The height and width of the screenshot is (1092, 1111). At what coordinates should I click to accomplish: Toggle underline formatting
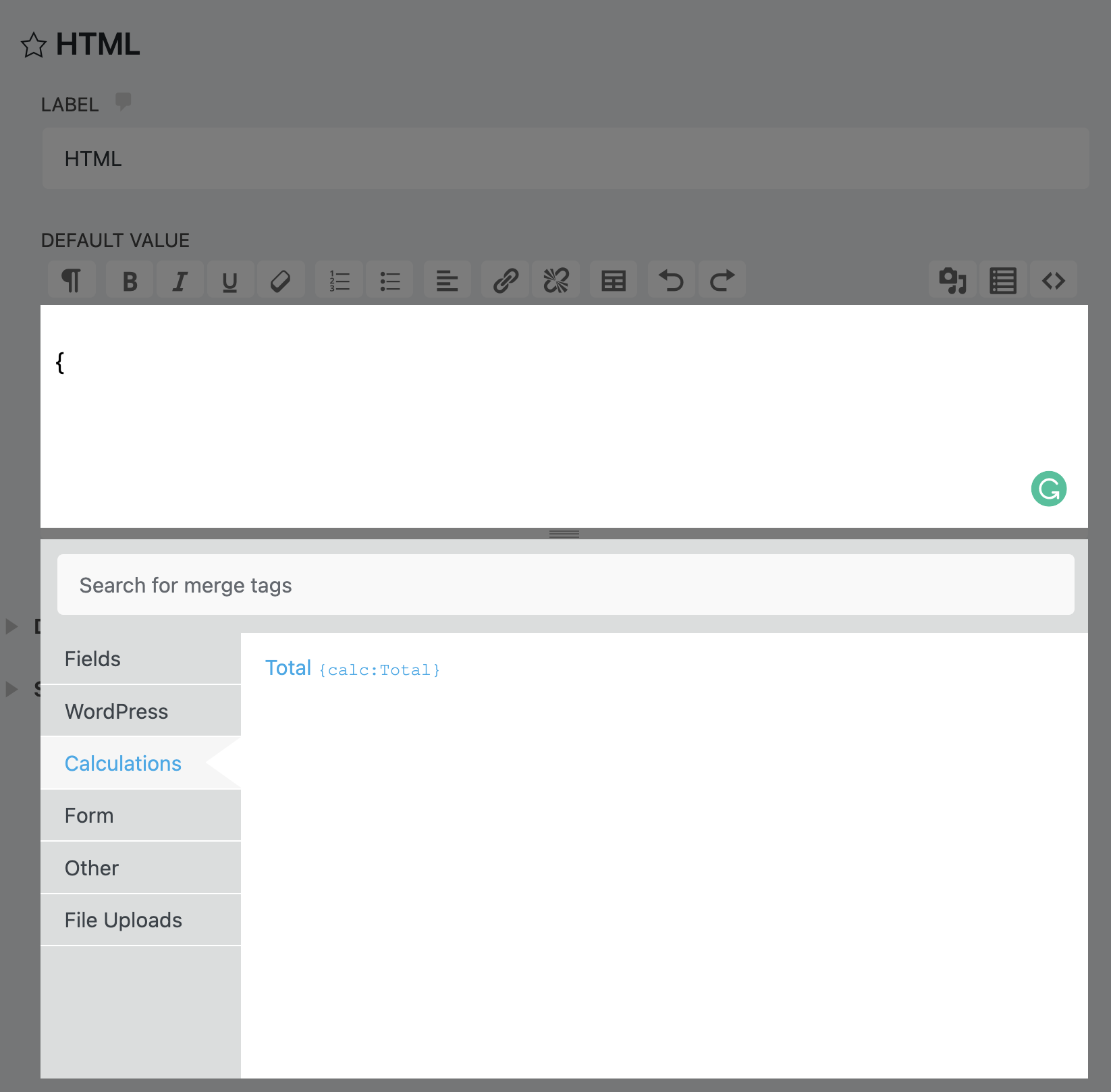[x=230, y=279]
